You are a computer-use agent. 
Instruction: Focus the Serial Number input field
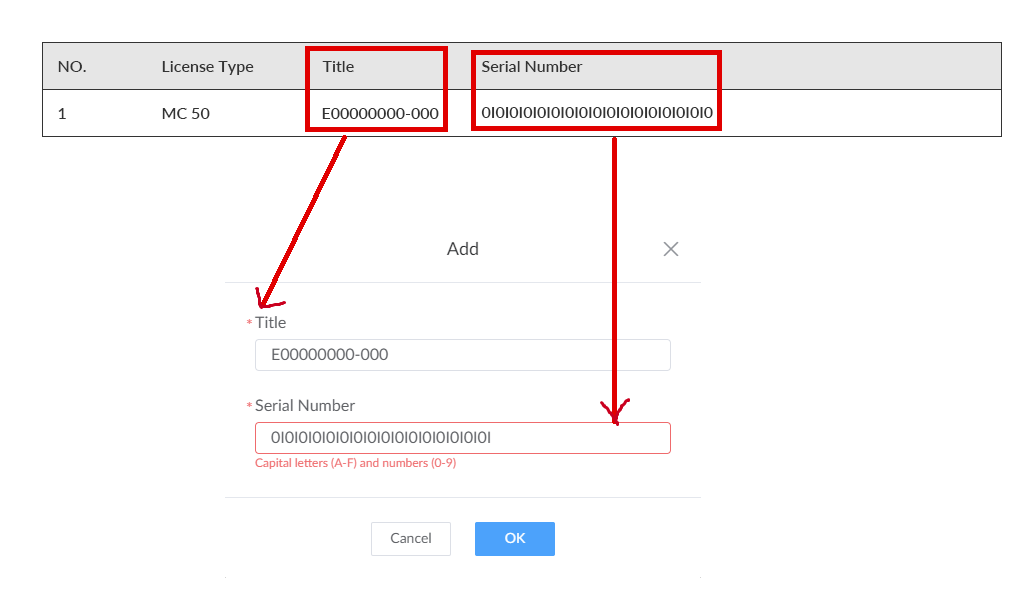click(462, 438)
